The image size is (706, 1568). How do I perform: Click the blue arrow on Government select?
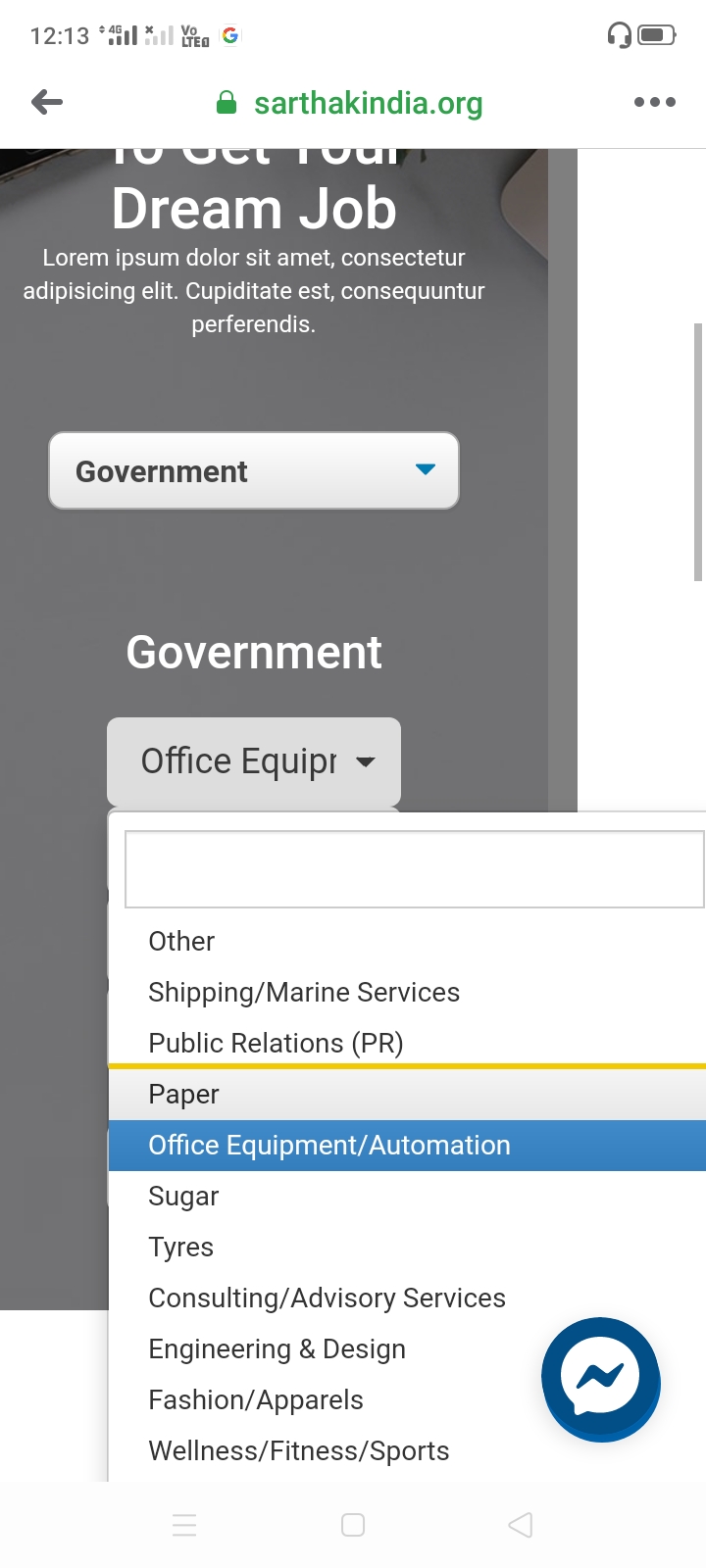click(426, 469)
